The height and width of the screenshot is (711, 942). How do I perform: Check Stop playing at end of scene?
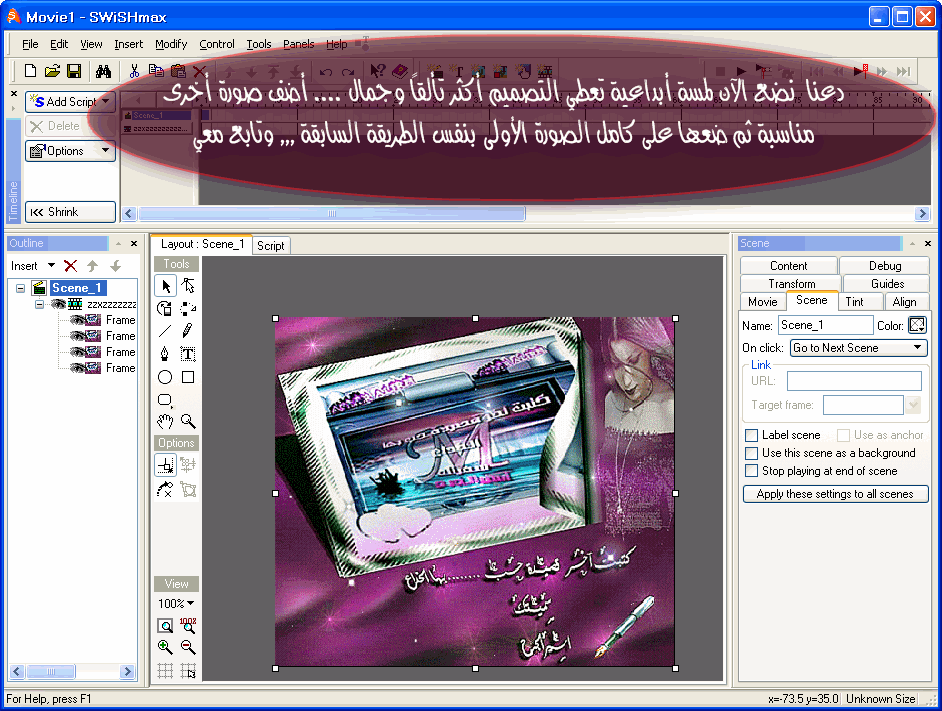(x=751, y=471)
